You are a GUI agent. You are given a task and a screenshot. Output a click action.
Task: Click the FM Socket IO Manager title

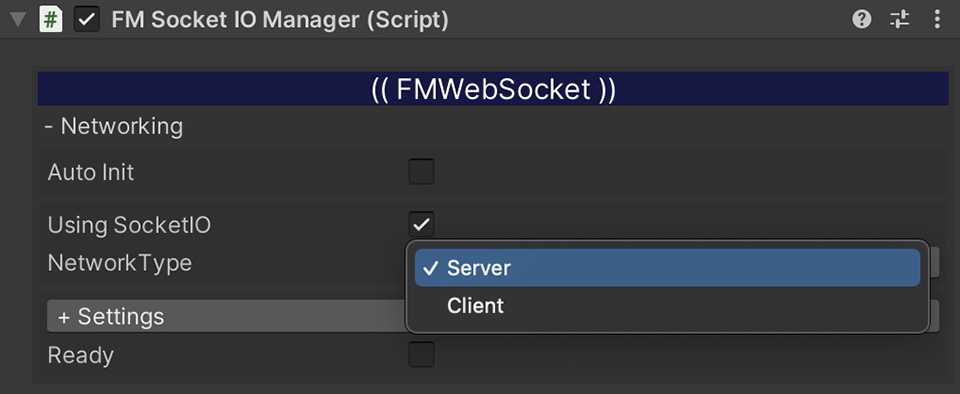(x=280, y=20)
